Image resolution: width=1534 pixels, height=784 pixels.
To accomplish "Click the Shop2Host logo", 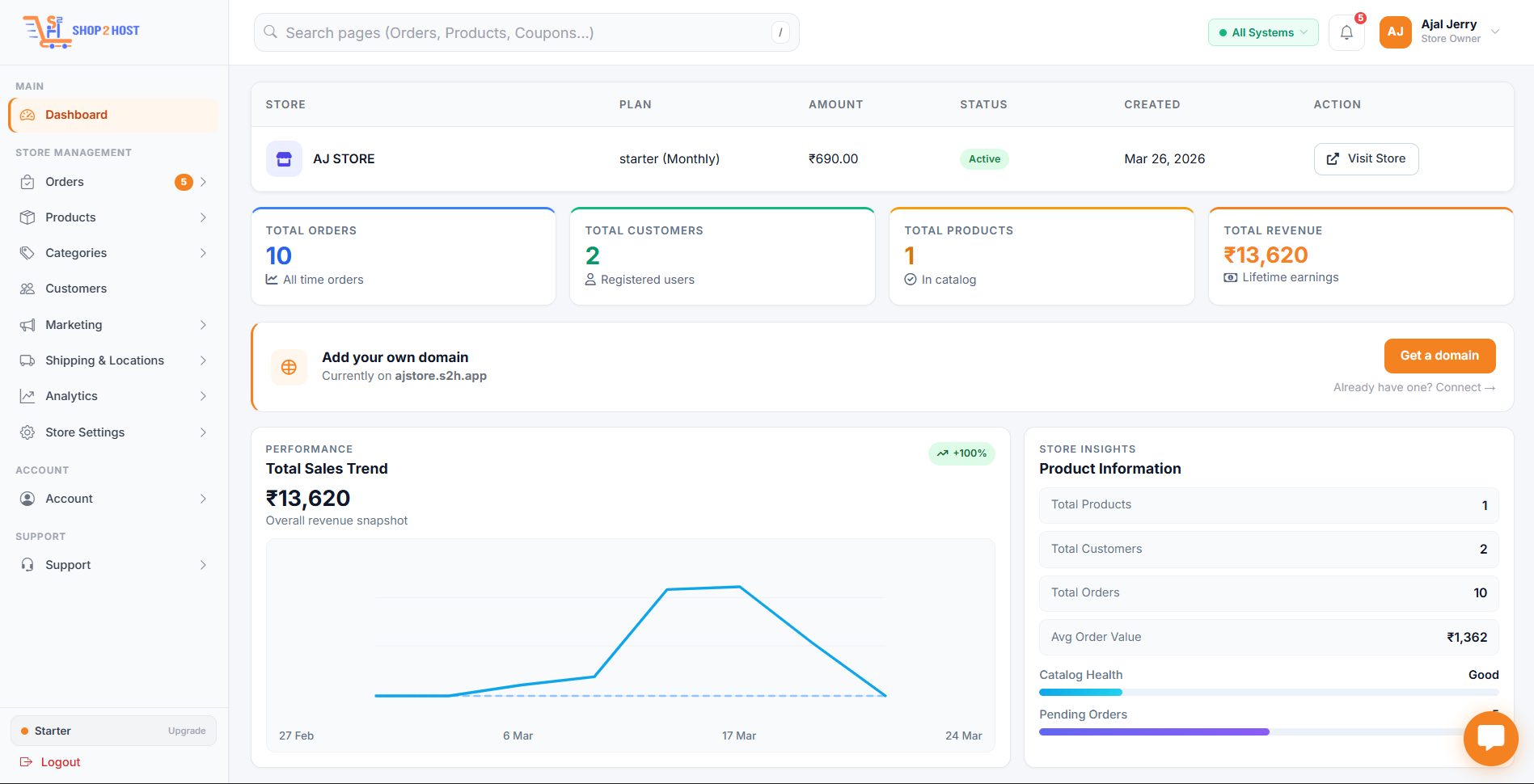I will (82, 32).
